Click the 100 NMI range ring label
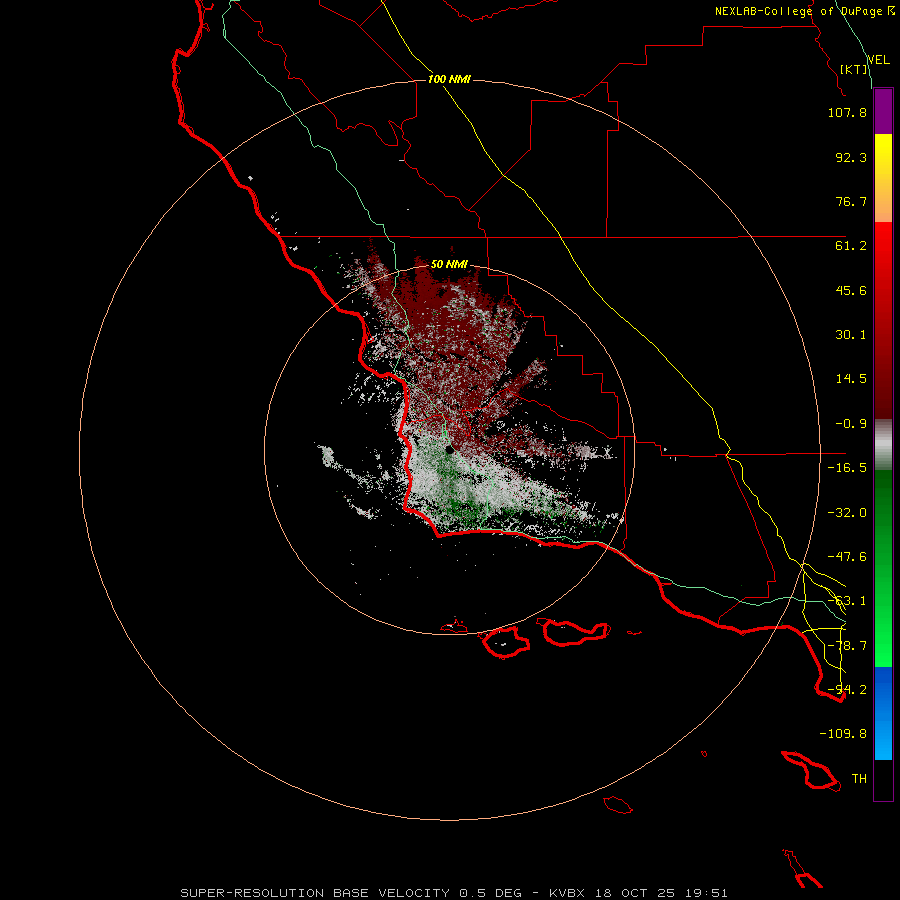This screenshot has width=900, height=900. click(x=449, y=79)
